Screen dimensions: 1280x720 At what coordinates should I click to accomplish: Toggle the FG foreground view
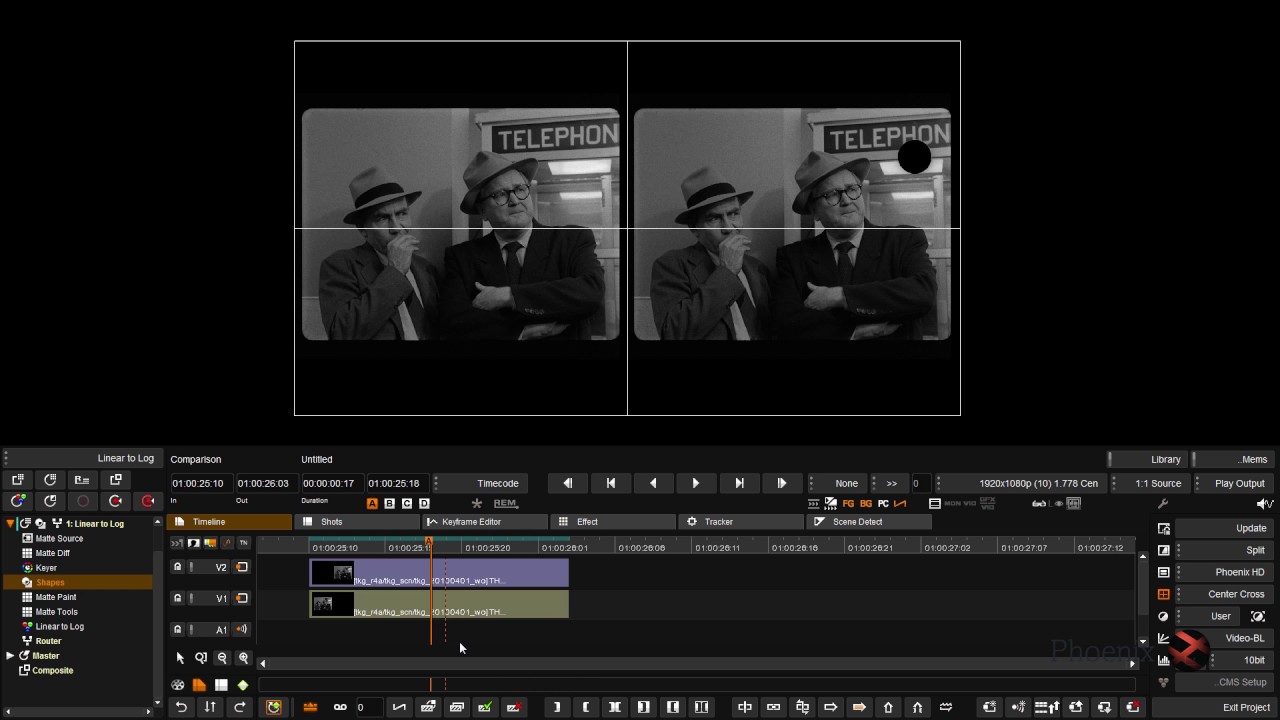coord(848,503)
